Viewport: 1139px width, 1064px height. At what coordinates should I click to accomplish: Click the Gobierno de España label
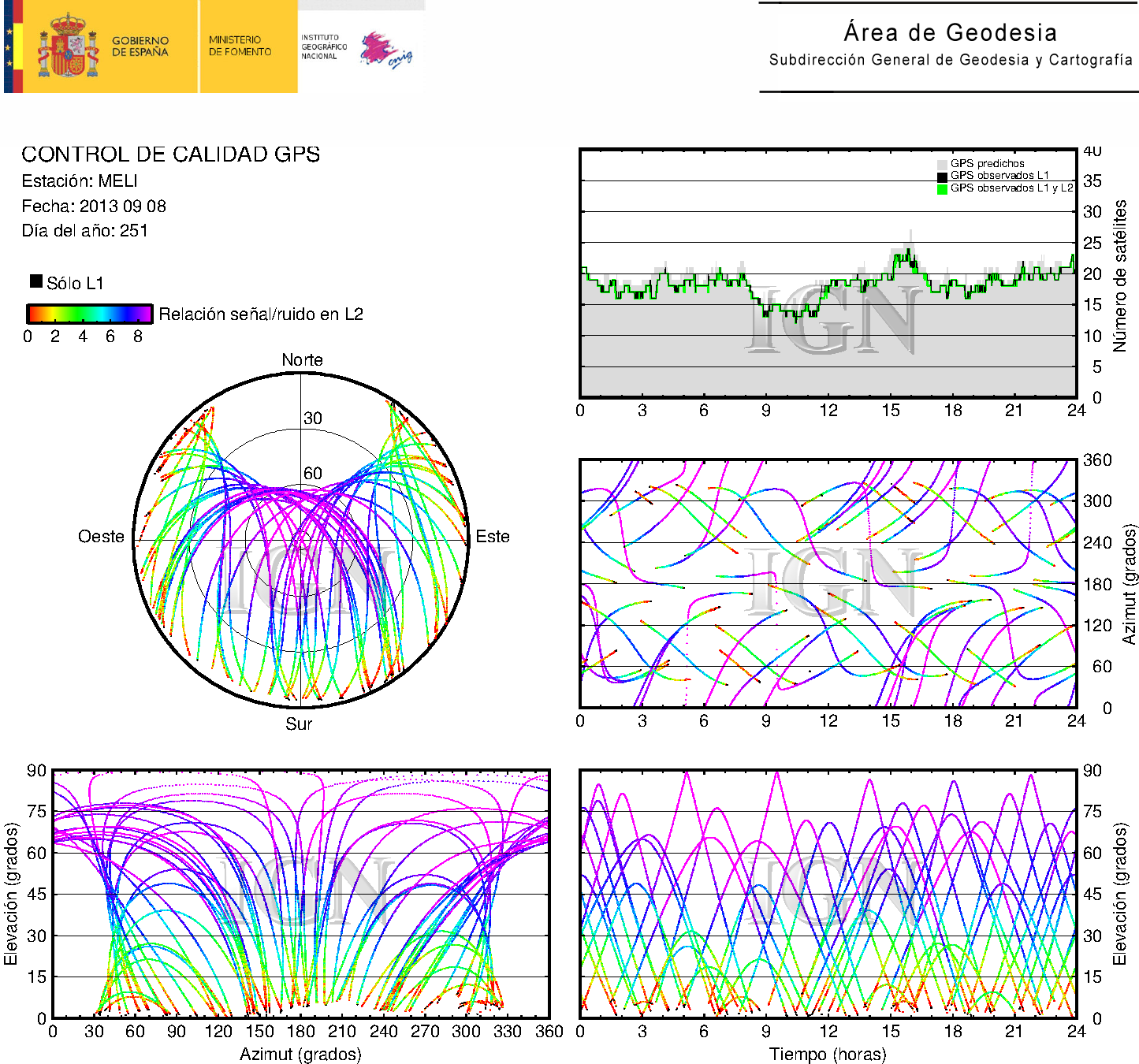tap(140, 47)
